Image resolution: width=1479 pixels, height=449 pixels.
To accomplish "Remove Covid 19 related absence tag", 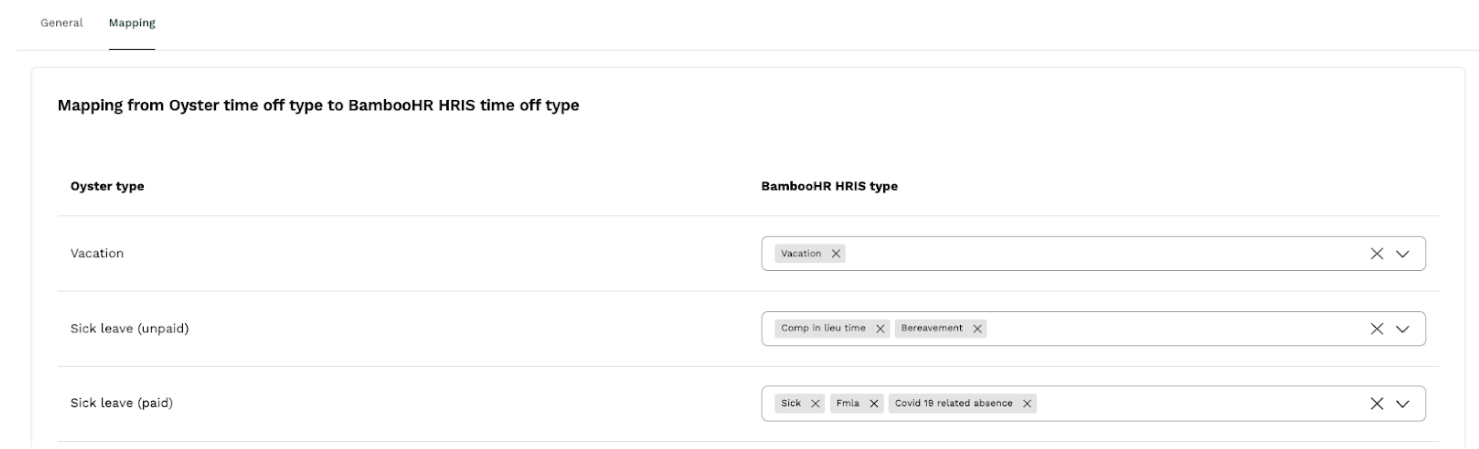I will pyautogui.click(x=1027, y=404).
